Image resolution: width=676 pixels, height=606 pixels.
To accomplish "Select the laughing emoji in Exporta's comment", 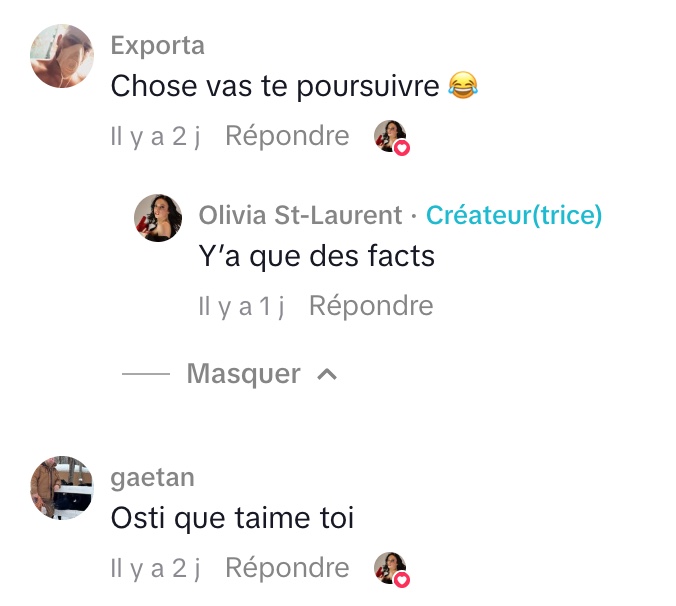I will [x=463, y=85].
